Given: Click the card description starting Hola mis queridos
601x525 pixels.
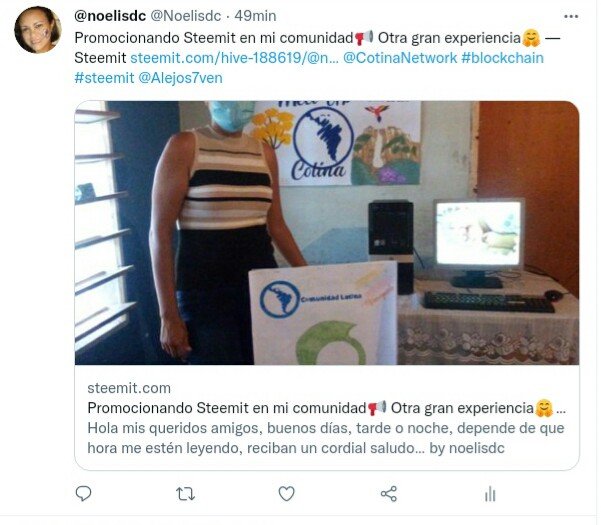Looking at the screenshot, I should click(x=326, y=438).
